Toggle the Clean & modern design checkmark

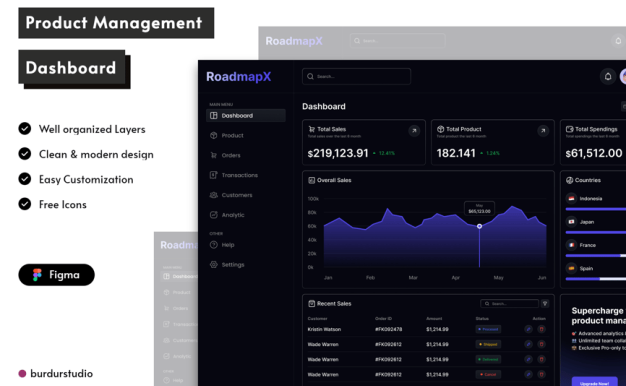[25, 154]
